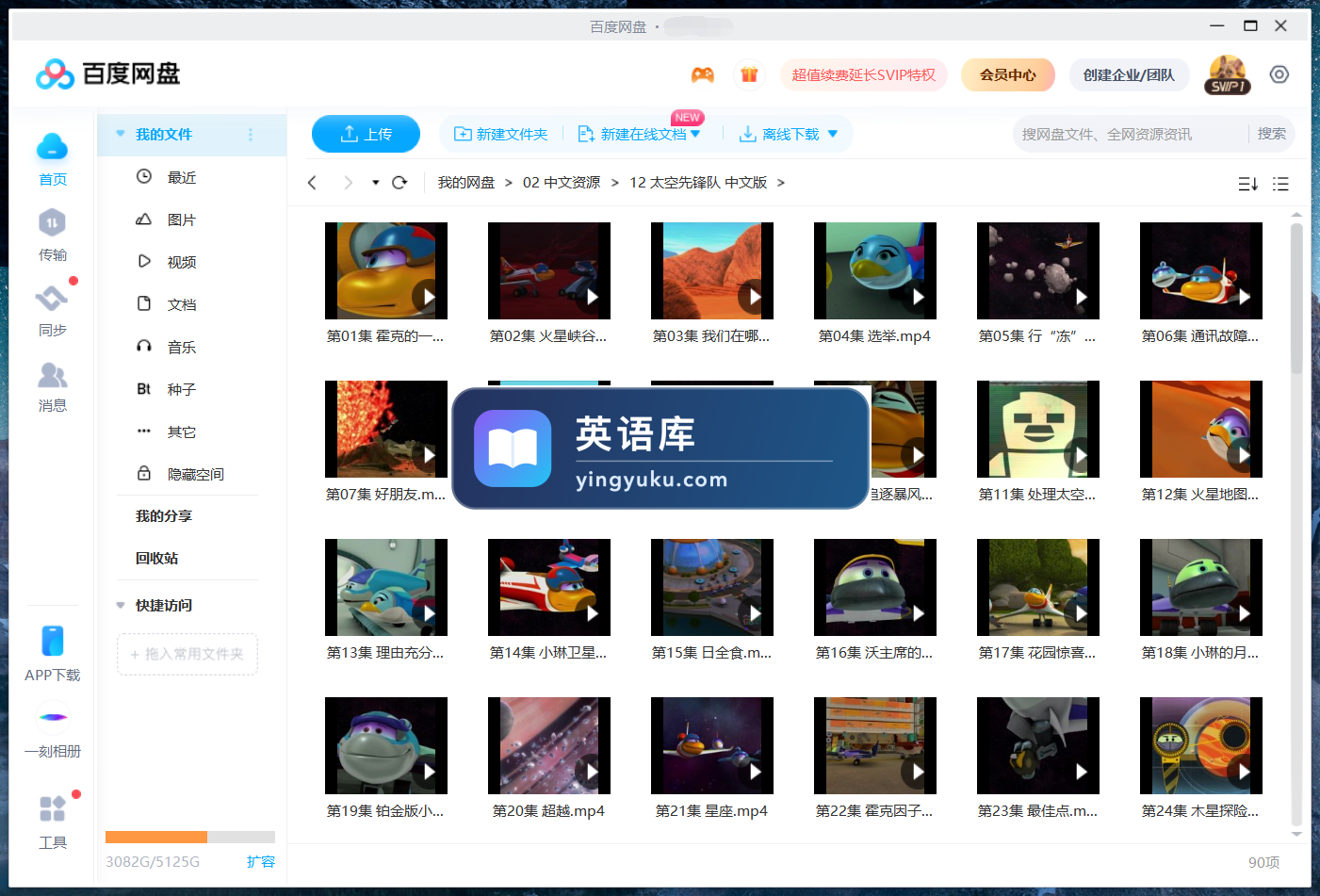Image resolution: width=1320 pixels, height=896 pixels.
Task: Go back with the left arrow icon
Action: coord(312,183)
